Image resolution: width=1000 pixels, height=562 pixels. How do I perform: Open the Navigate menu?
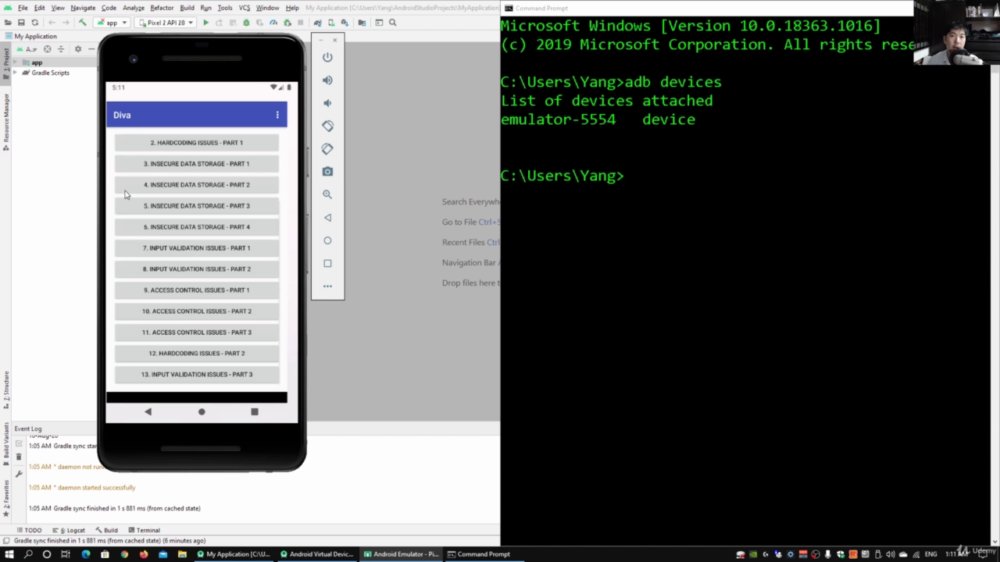pos(82,8)
